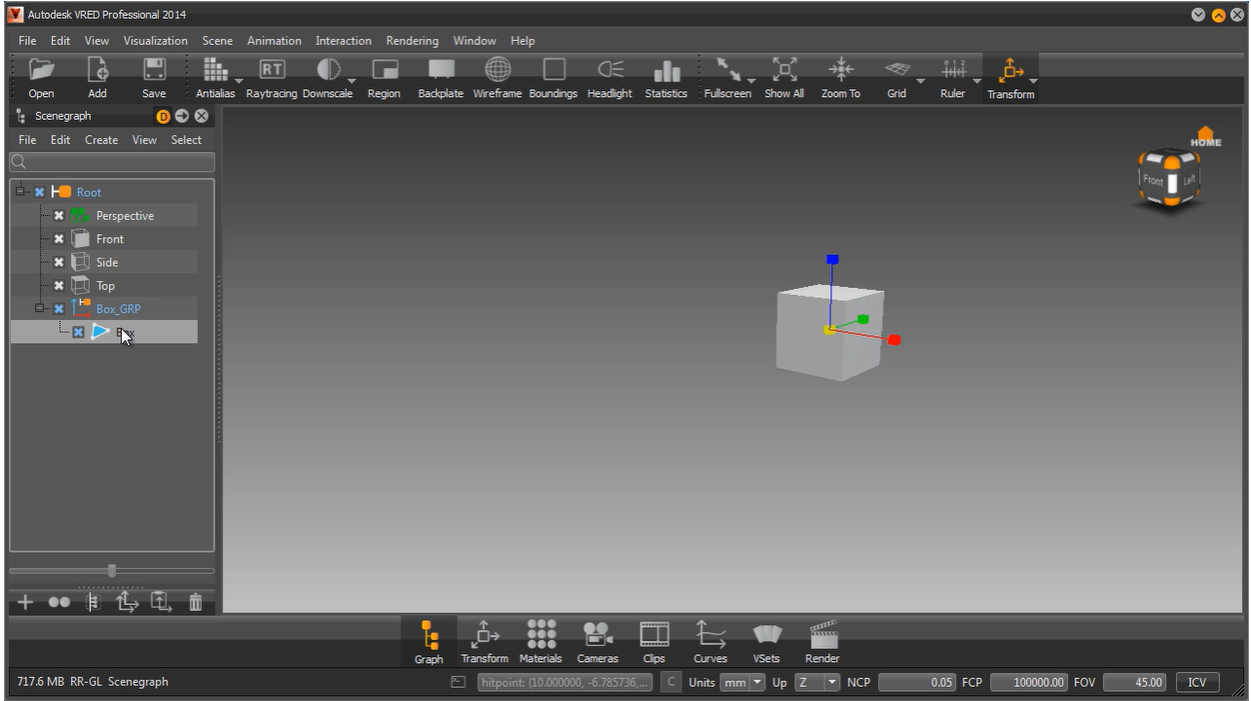1251x701 pixels.
Task: Click the Scenegraph delete trash icon
Action: (x=196, y=602)
